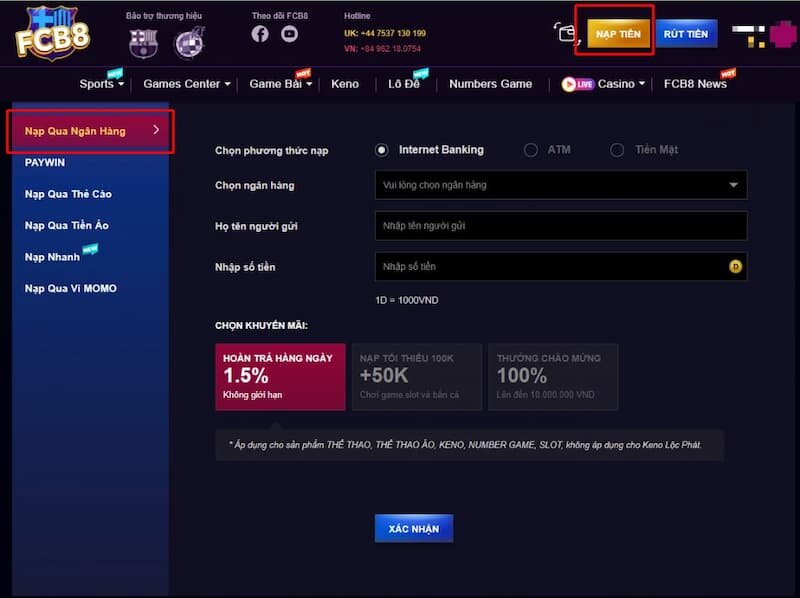
Task: Open the Keno menu item
Action: [x=345, y=84]
